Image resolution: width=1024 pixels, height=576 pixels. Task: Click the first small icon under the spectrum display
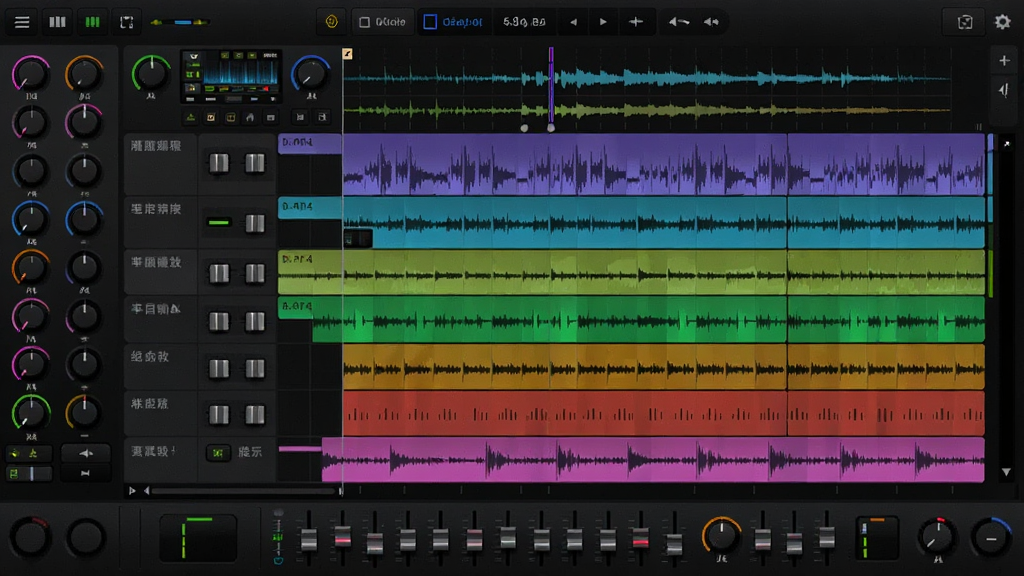tap(191, 118)
